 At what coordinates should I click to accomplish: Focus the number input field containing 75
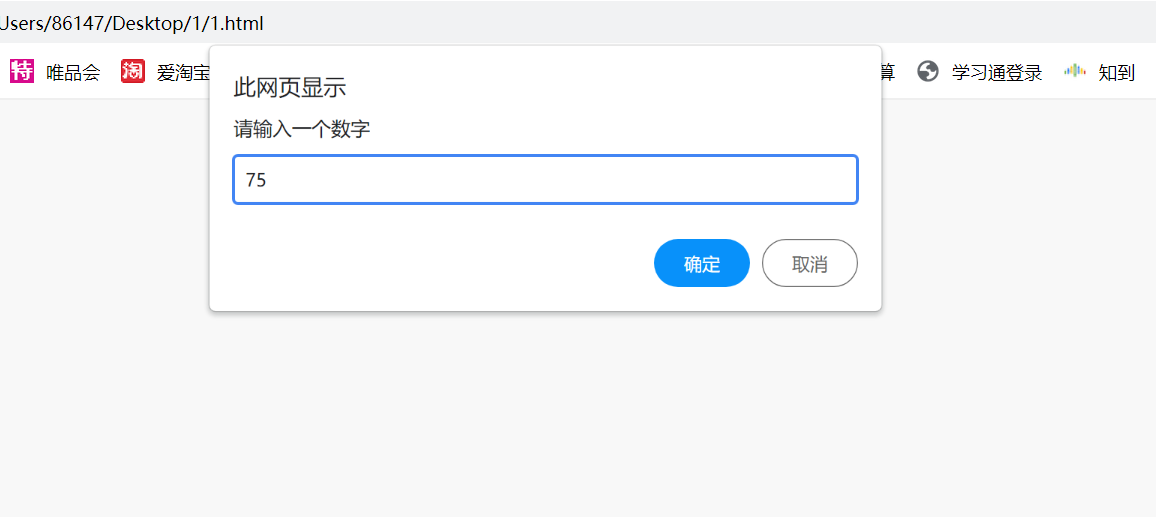pos(545,180)
